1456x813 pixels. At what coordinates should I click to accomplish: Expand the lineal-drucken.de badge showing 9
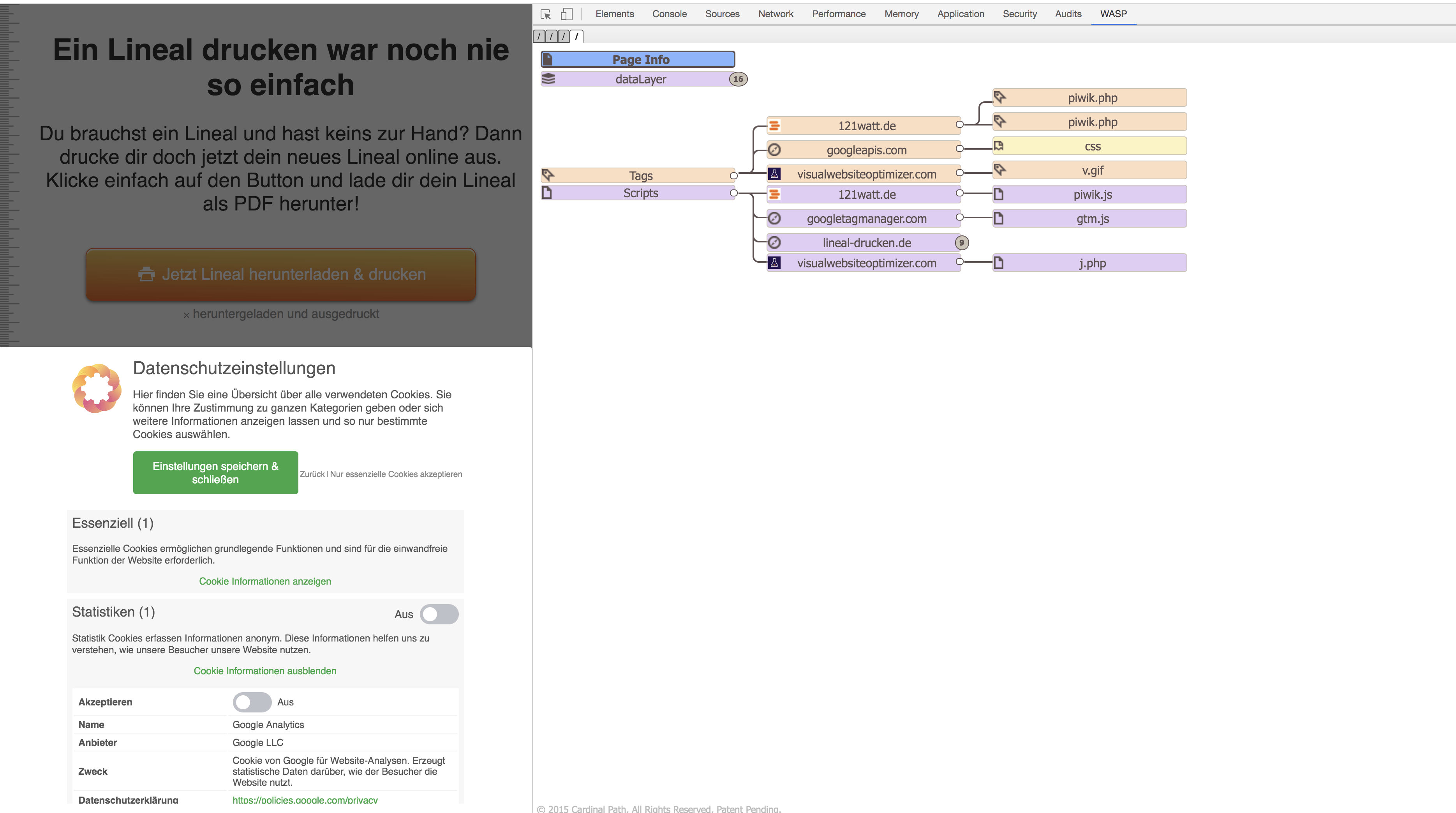961,242
